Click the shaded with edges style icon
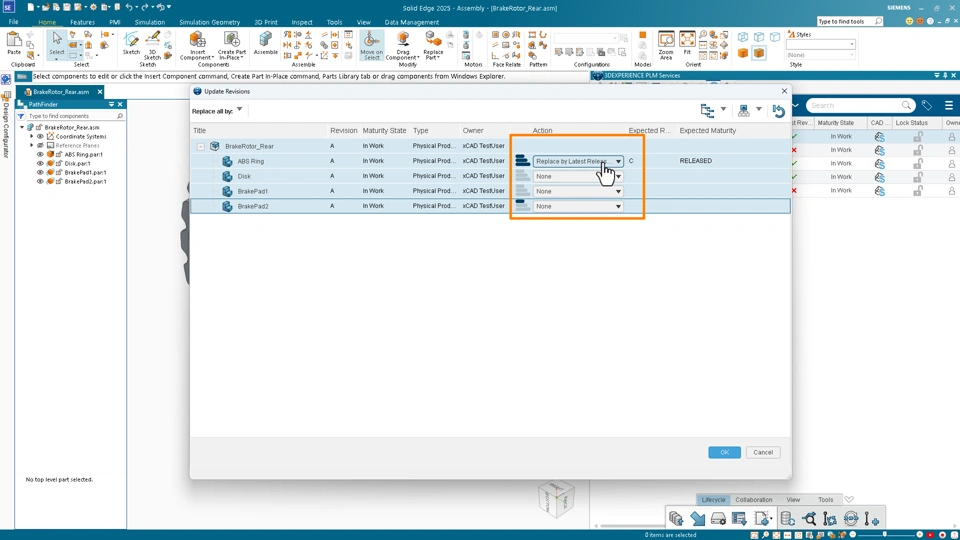 coord(759,53)
